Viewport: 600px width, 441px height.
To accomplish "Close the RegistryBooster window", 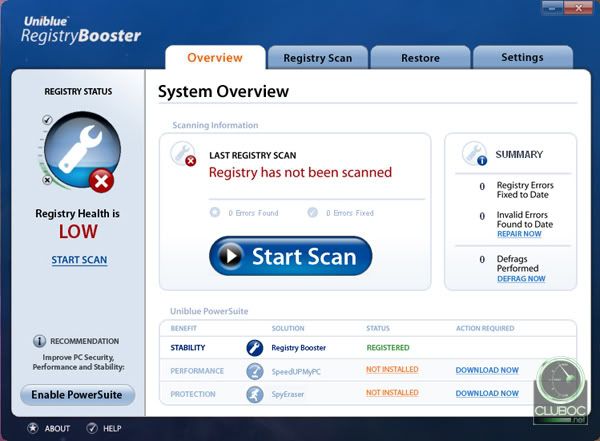I will point(578,8).
